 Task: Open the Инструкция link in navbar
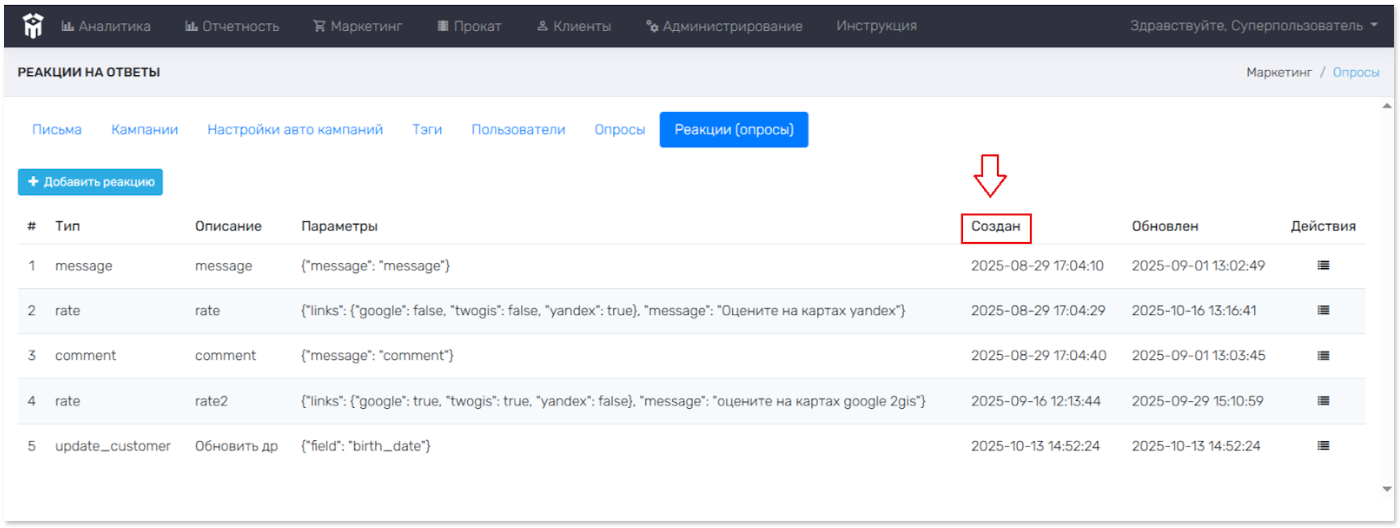point(876,27)
